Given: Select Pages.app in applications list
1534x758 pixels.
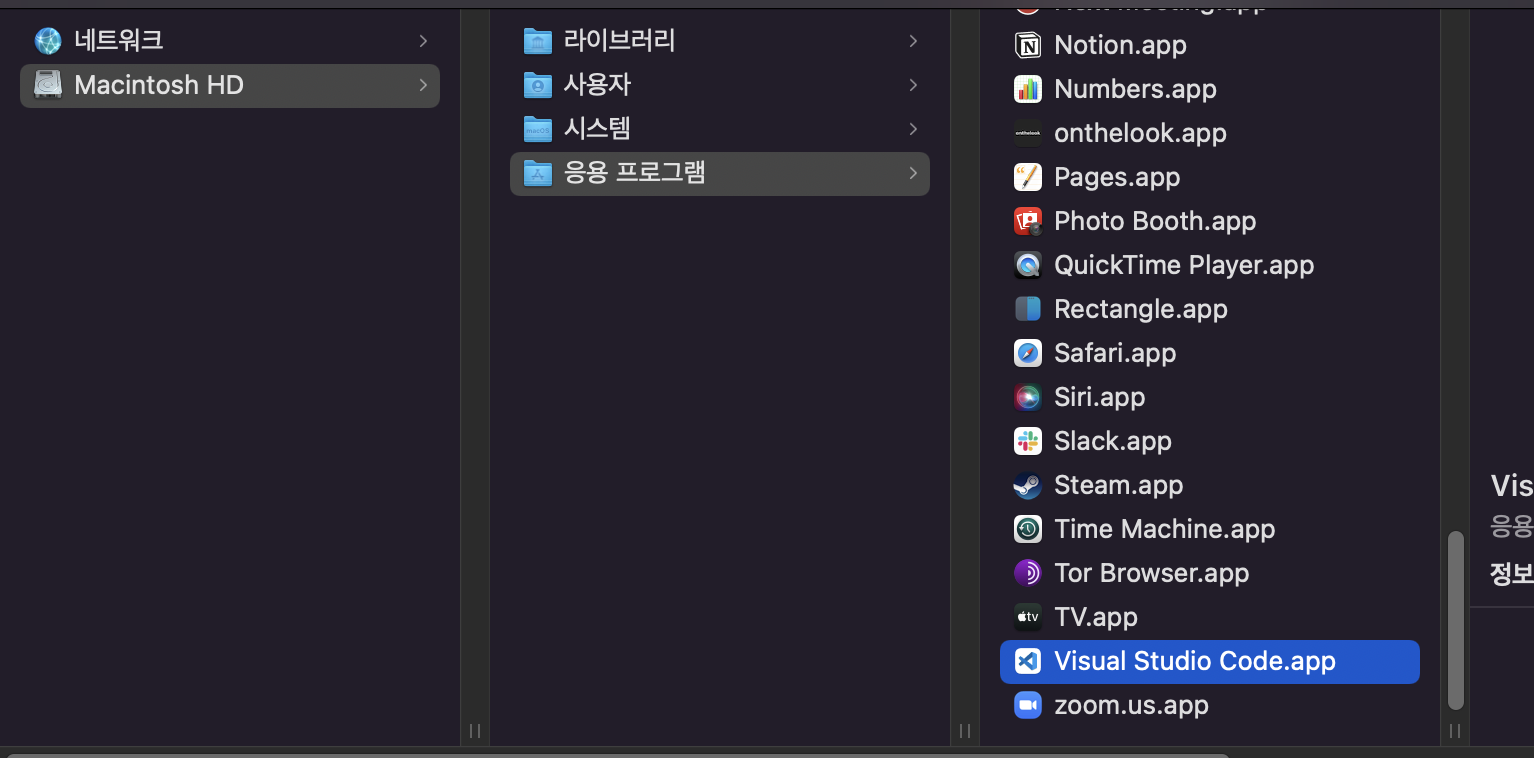Looking at the screenshot, I should (x=1117, y=177).
